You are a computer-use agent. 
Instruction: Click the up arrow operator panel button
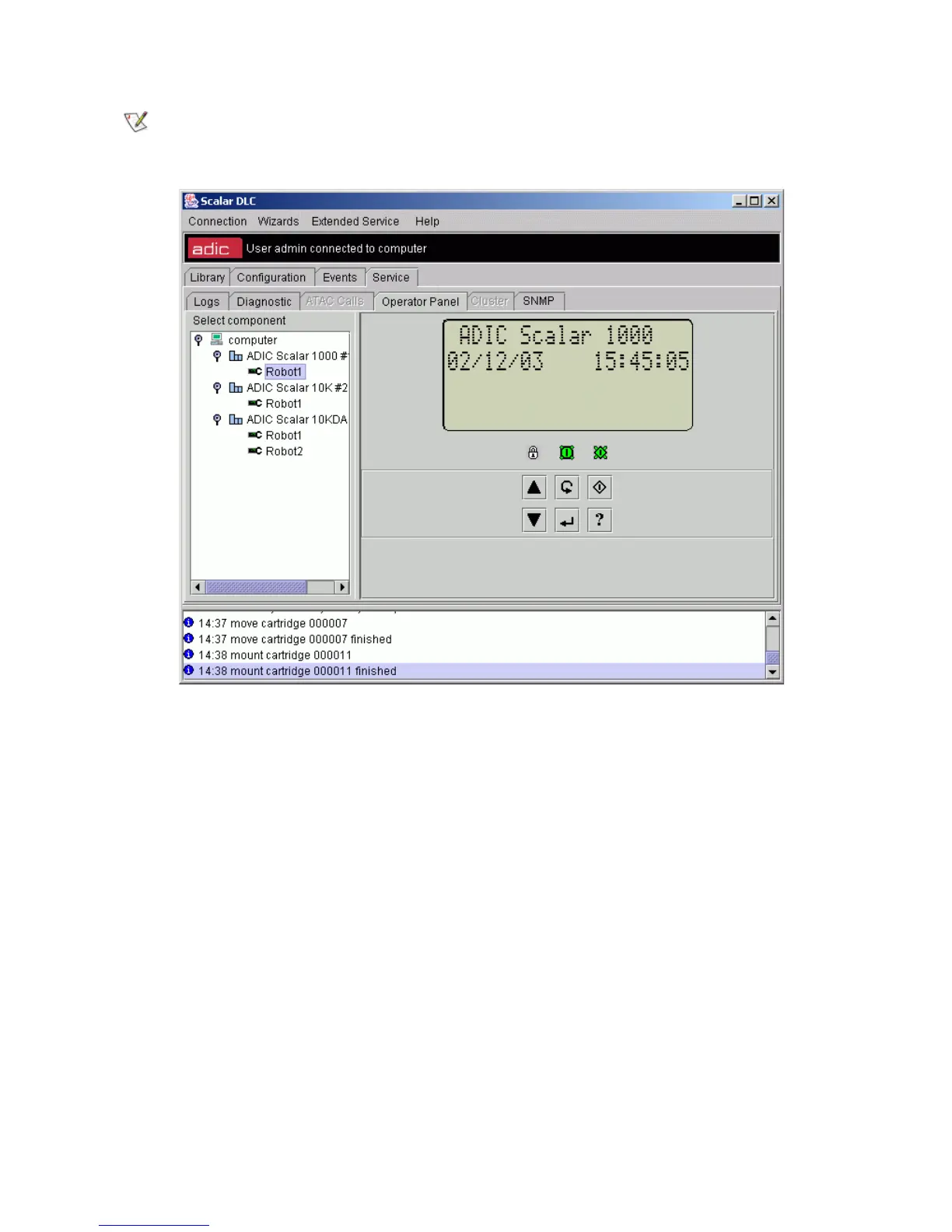click(534, 488)
